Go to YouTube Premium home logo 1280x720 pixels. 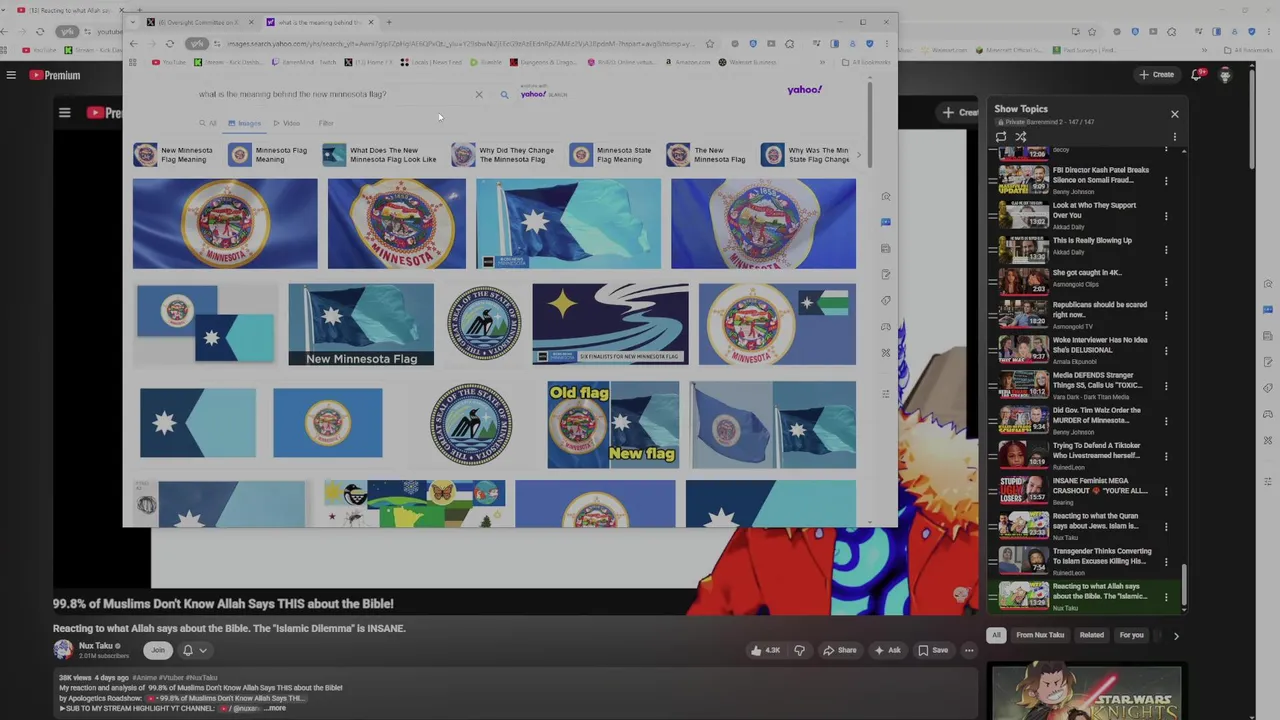(55, 75)
